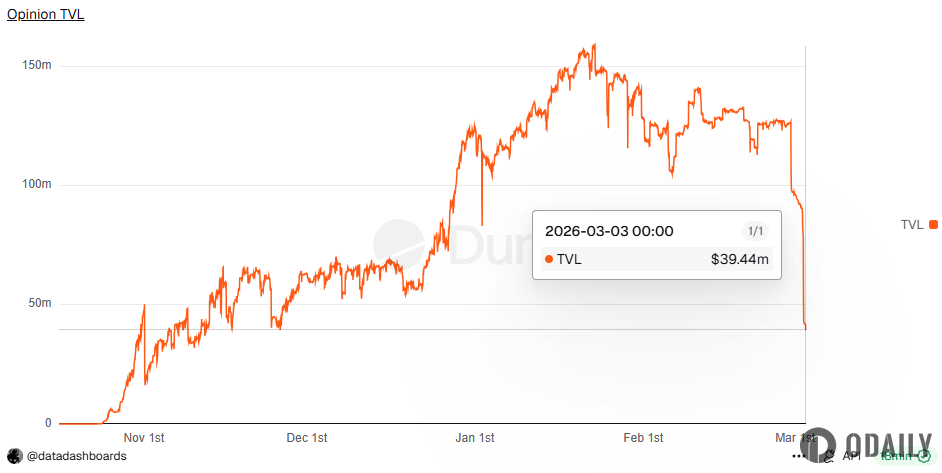The image size is (942, 473).
Task: Click the $39.44m tooltip value
Action: 739,260
